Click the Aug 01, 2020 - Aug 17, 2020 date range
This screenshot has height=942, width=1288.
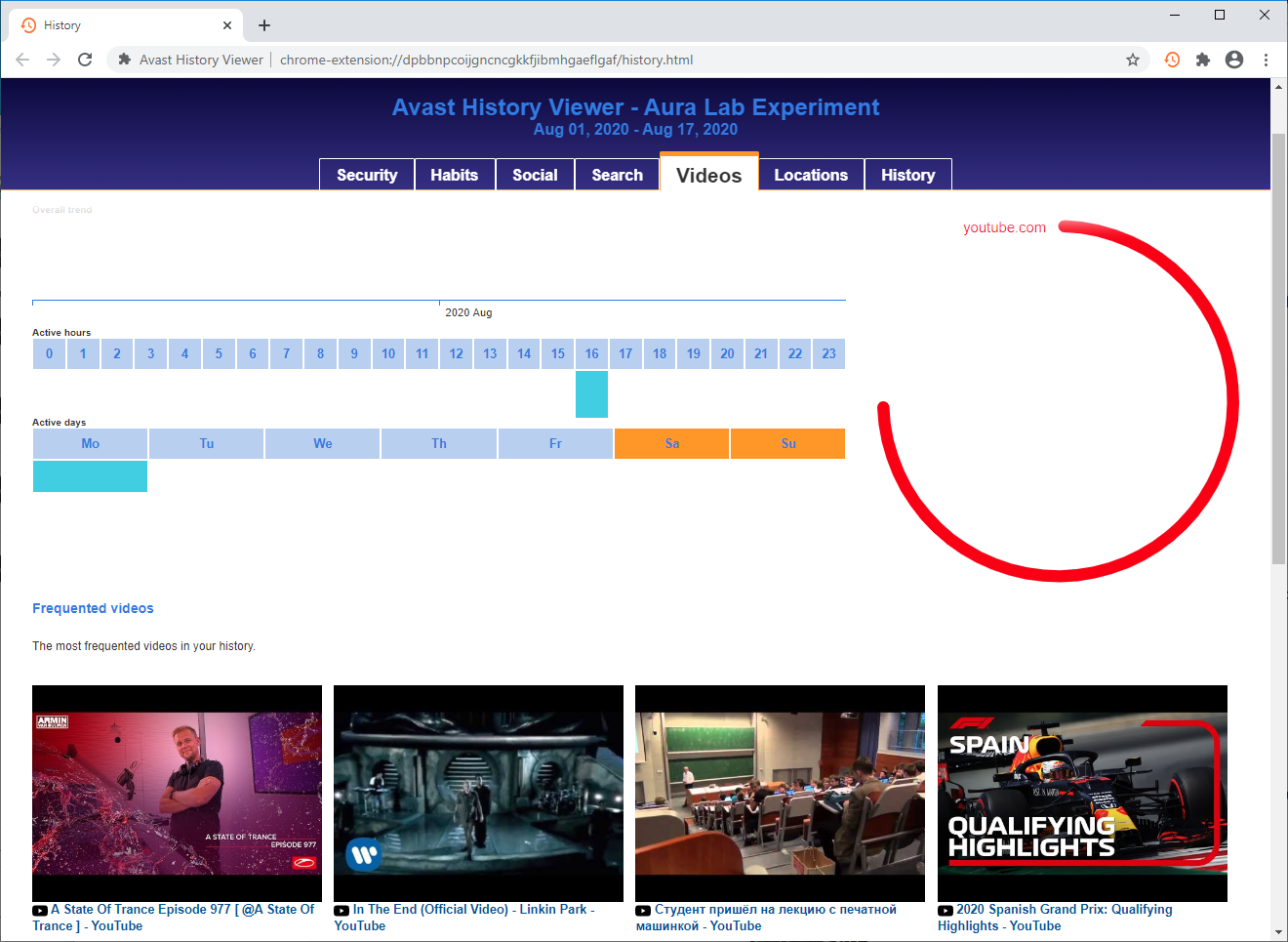[635, 129]
